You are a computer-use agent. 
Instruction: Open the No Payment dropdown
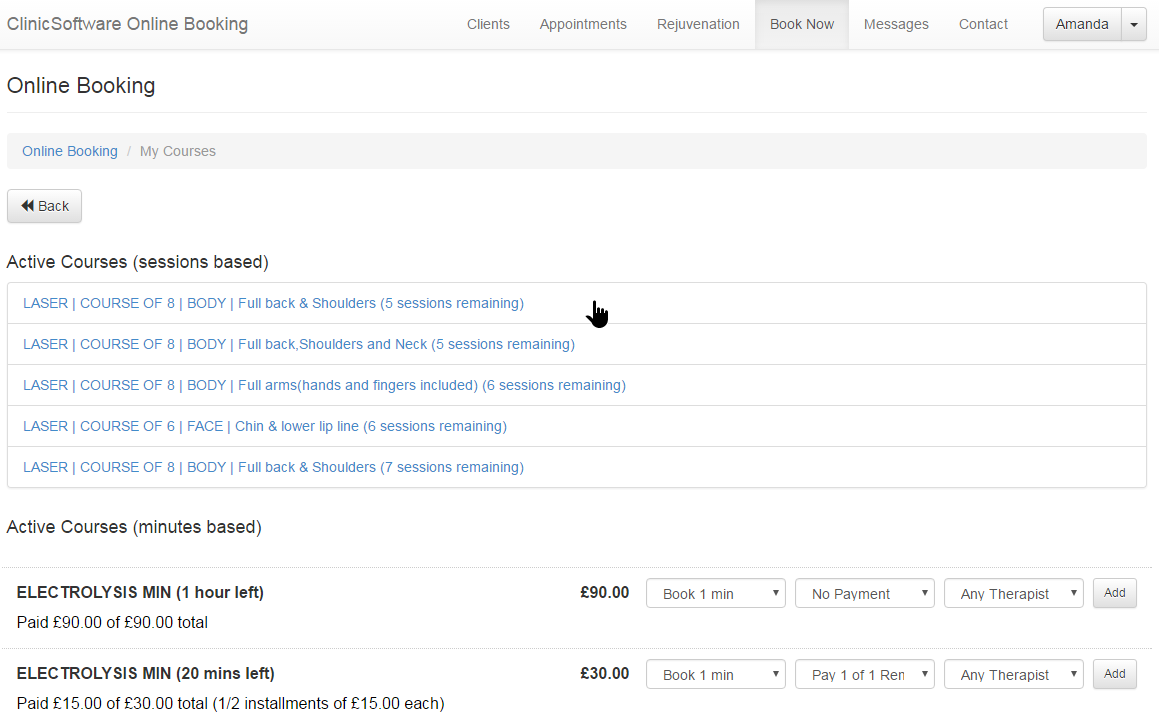(x=864, y=593)
